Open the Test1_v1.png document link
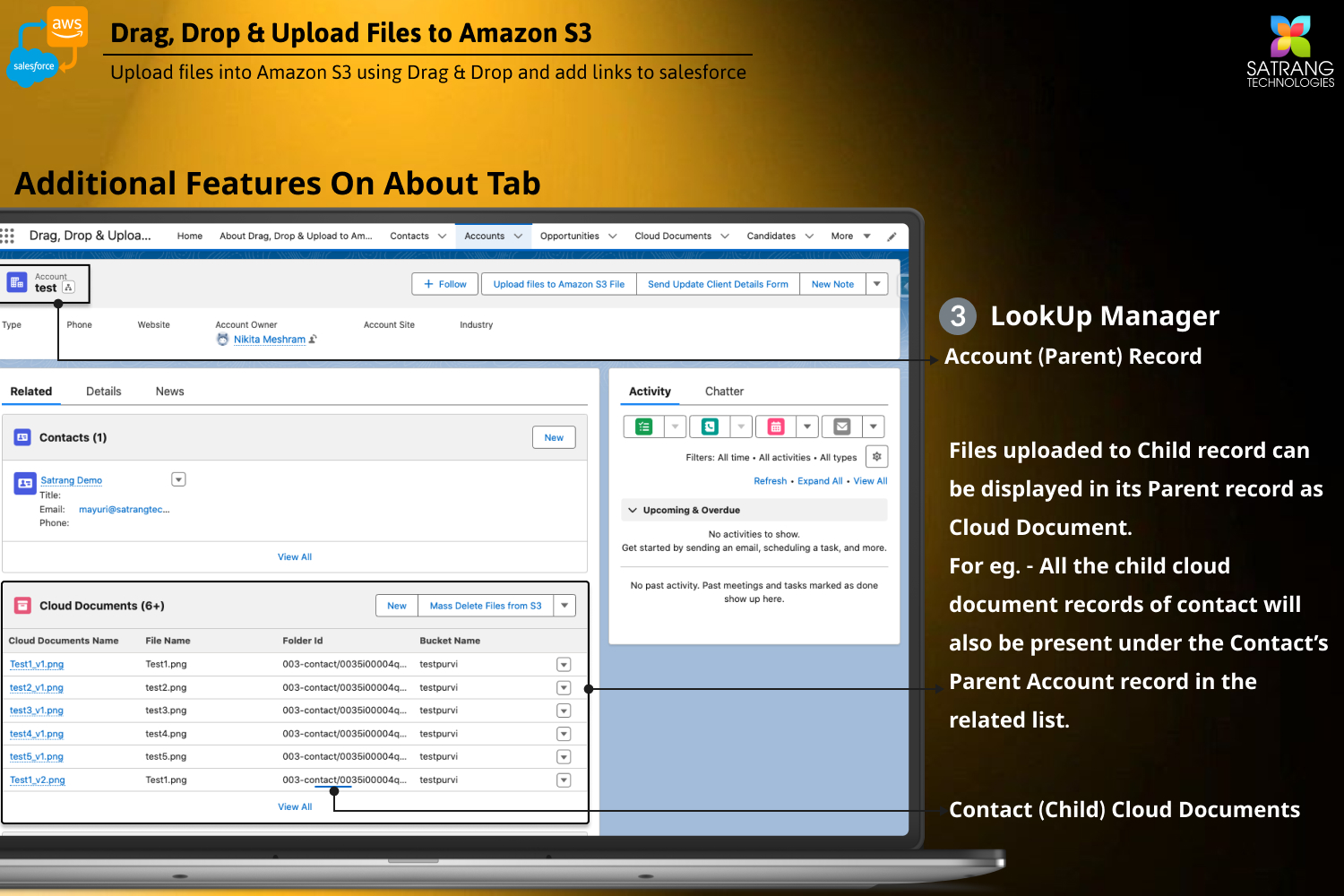Screen dimensions: 1344x896 pos(37,665)
